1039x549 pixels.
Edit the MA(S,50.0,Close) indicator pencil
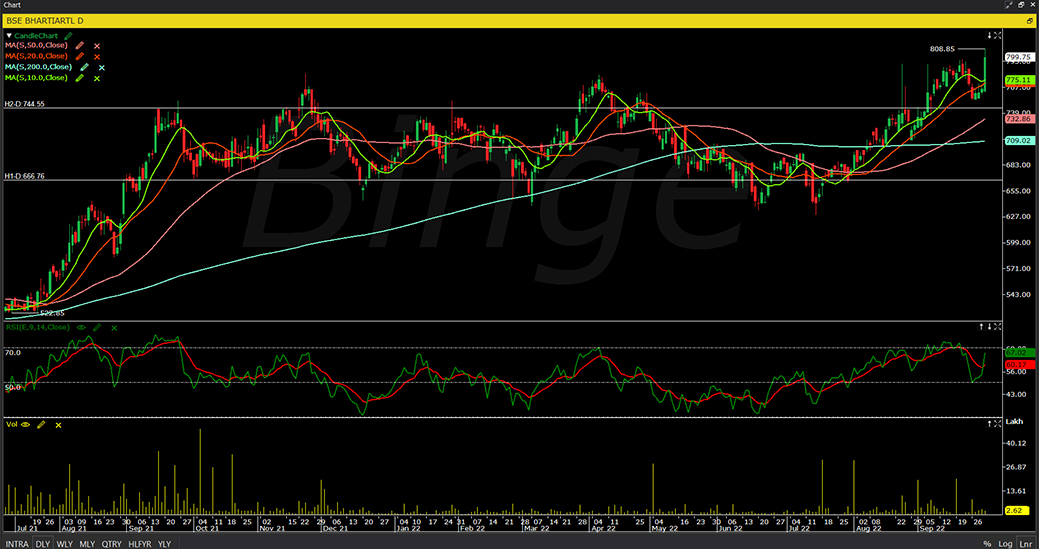click(x=80, y=46)
